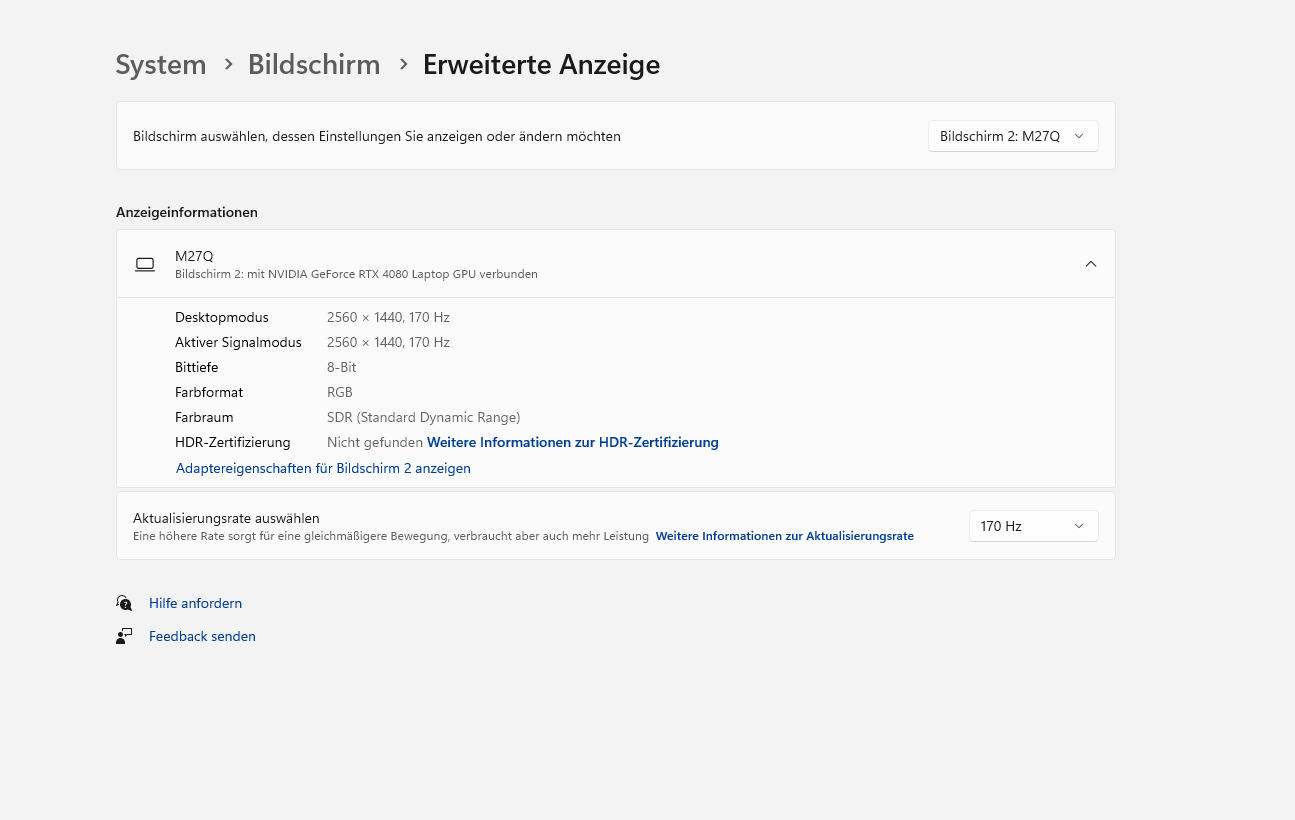Click the Feedback senden person icon
1295x820 pixels.
click(x=124, y=636)
